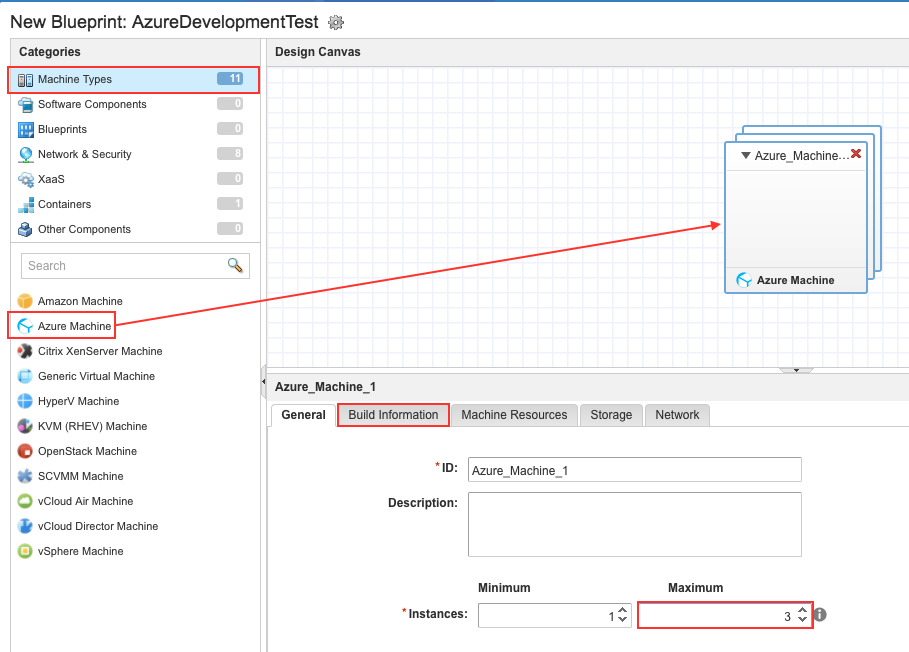Click the OpenStack Machine icon

coord(25,451)
